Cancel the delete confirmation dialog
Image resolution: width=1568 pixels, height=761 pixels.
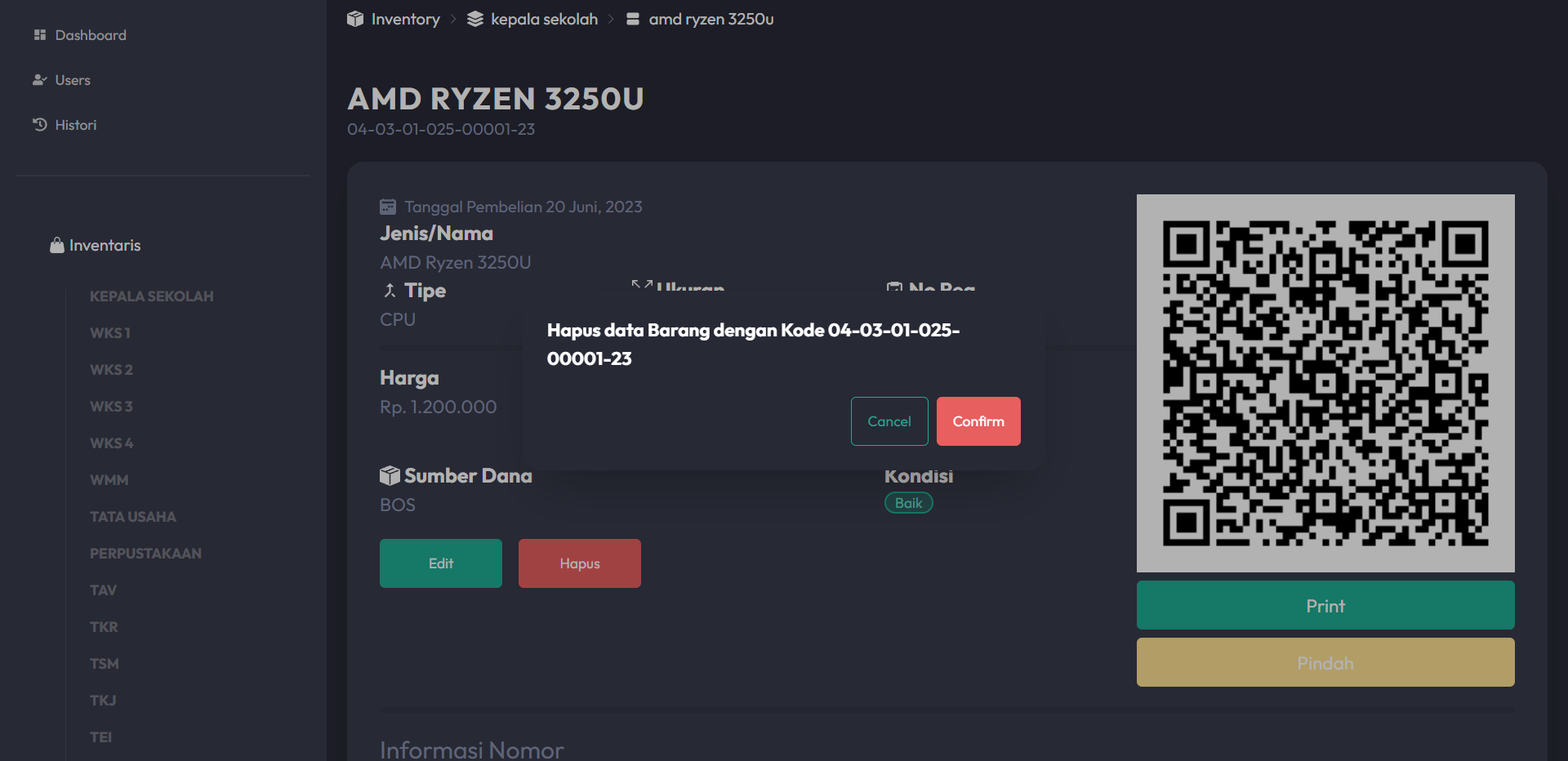click(889, 421)
